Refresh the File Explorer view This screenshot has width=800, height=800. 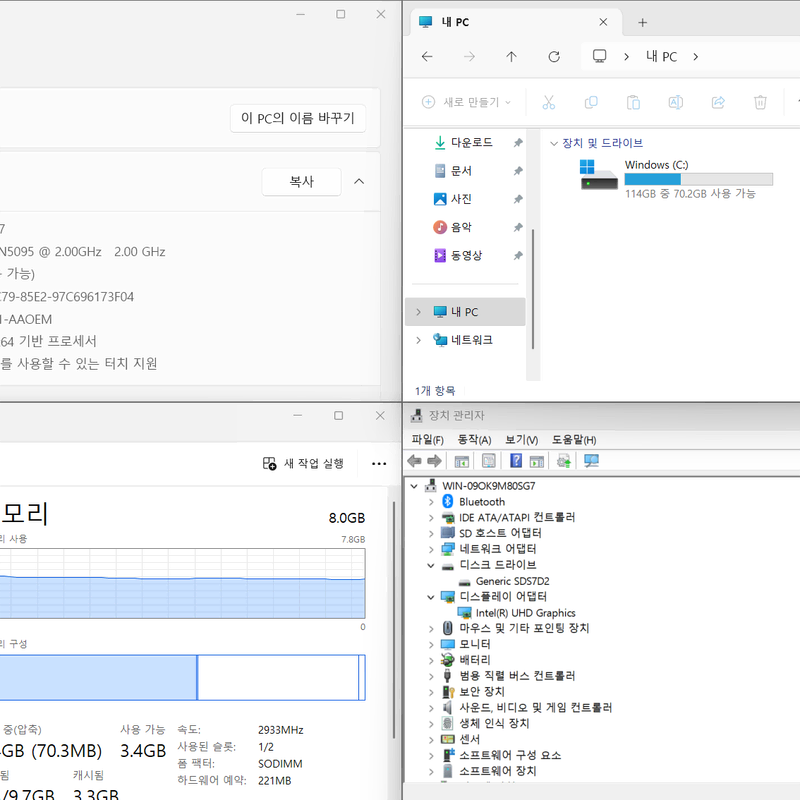(x=554, y=57)
